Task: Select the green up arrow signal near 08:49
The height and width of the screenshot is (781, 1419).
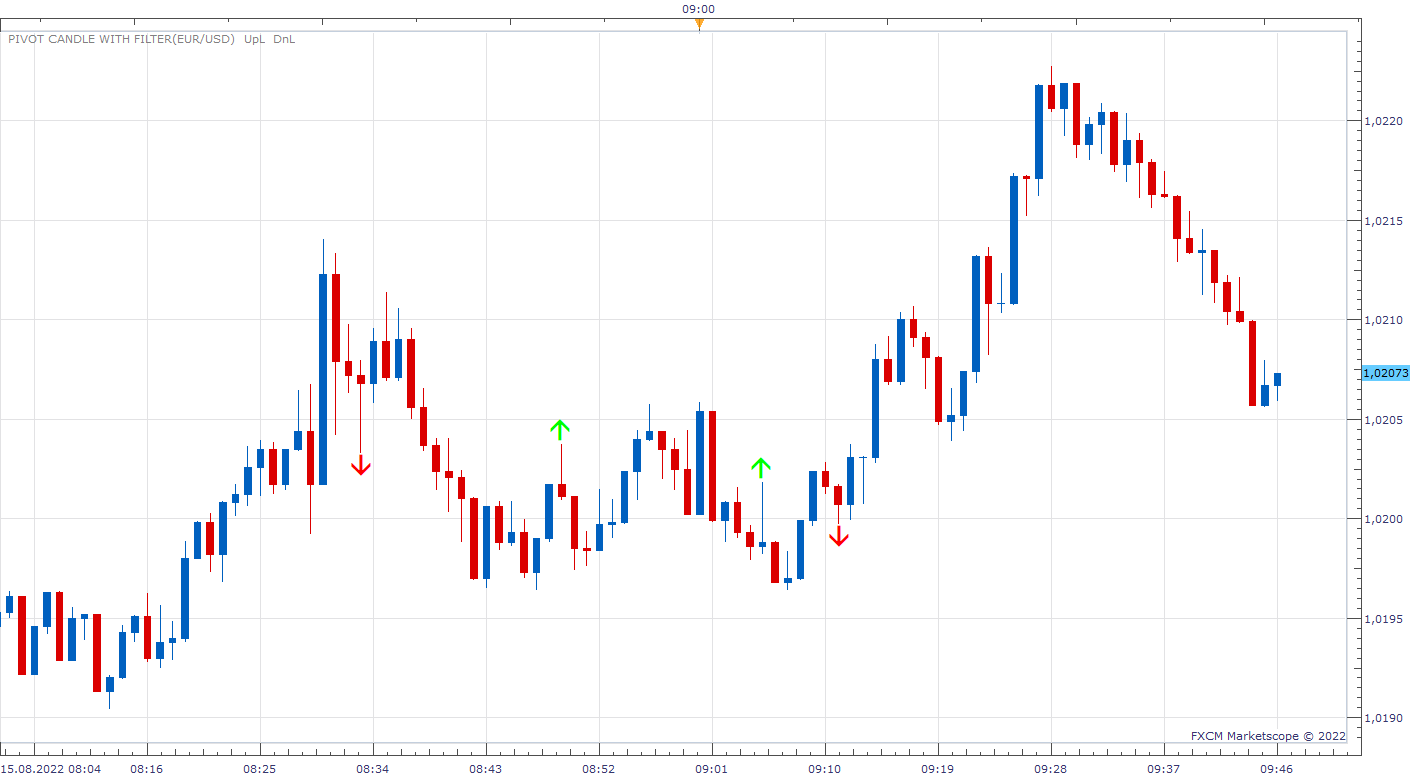Action: pyautogui.click(x=560, y=429)
